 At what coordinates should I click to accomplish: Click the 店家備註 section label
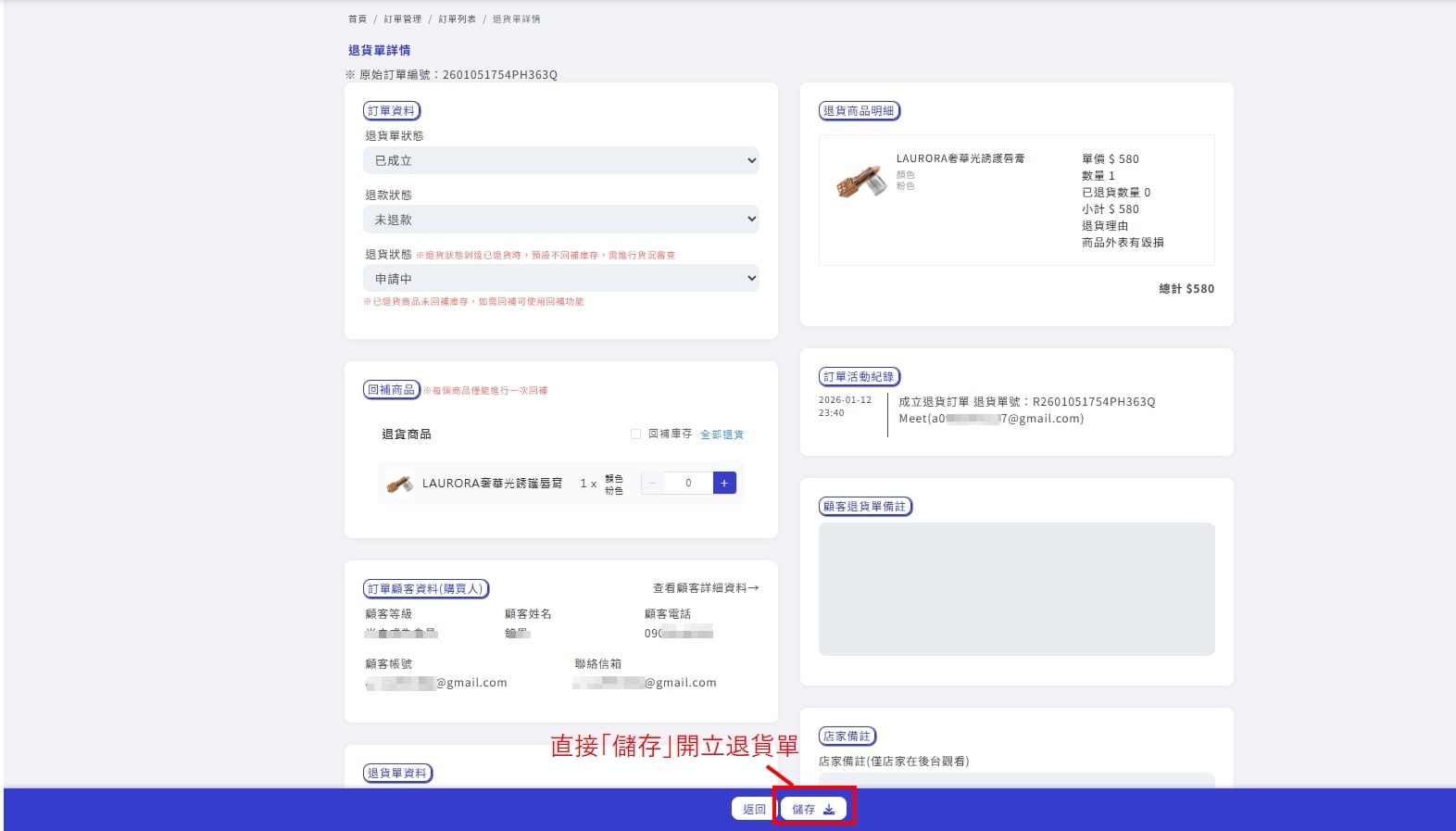pos(847,736)
